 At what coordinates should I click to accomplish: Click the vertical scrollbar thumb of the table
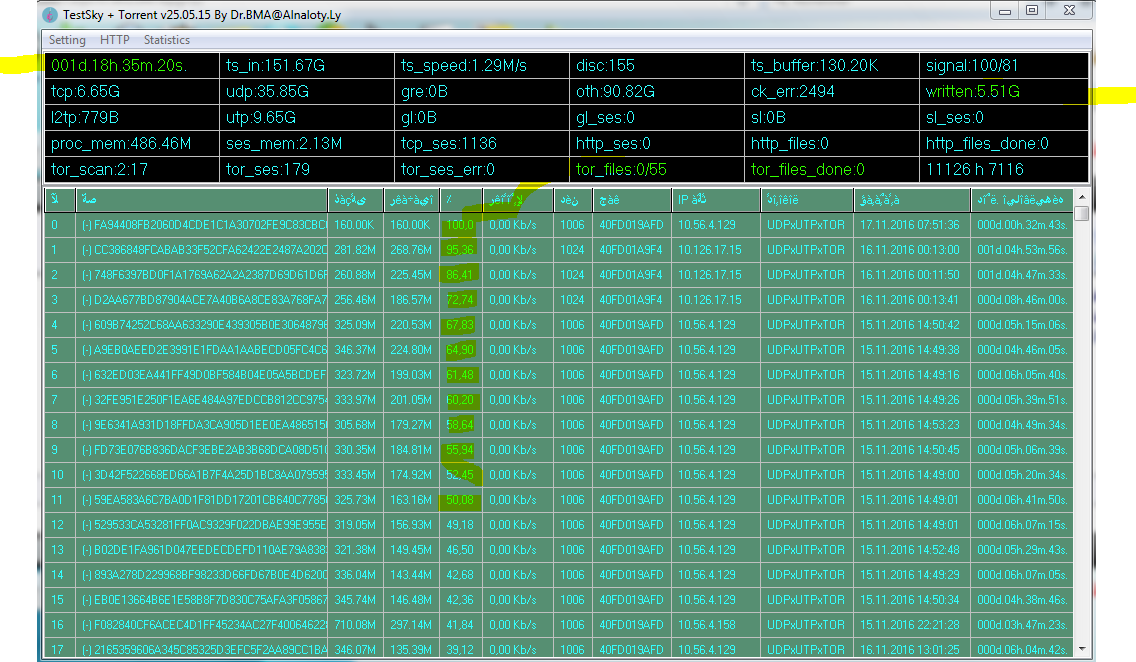pyautogui.click(x=1081, y=214)
